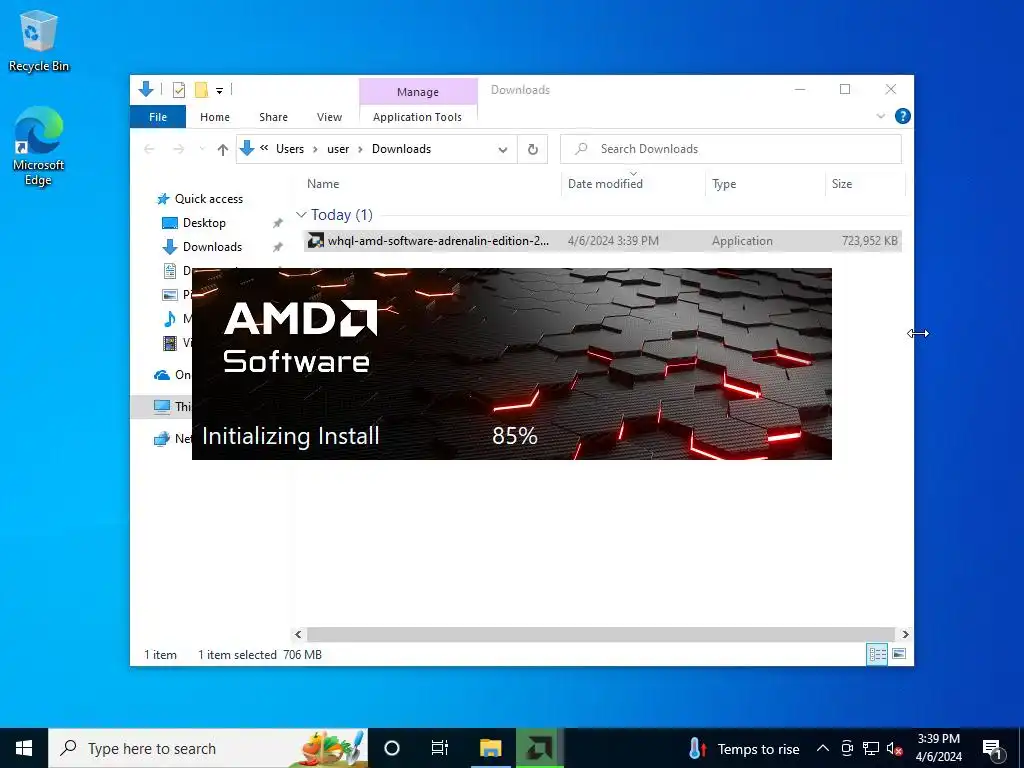Open the clock showing 3:39 PM
Viewport: 1024px width, 768px height.
click(938, 748)
